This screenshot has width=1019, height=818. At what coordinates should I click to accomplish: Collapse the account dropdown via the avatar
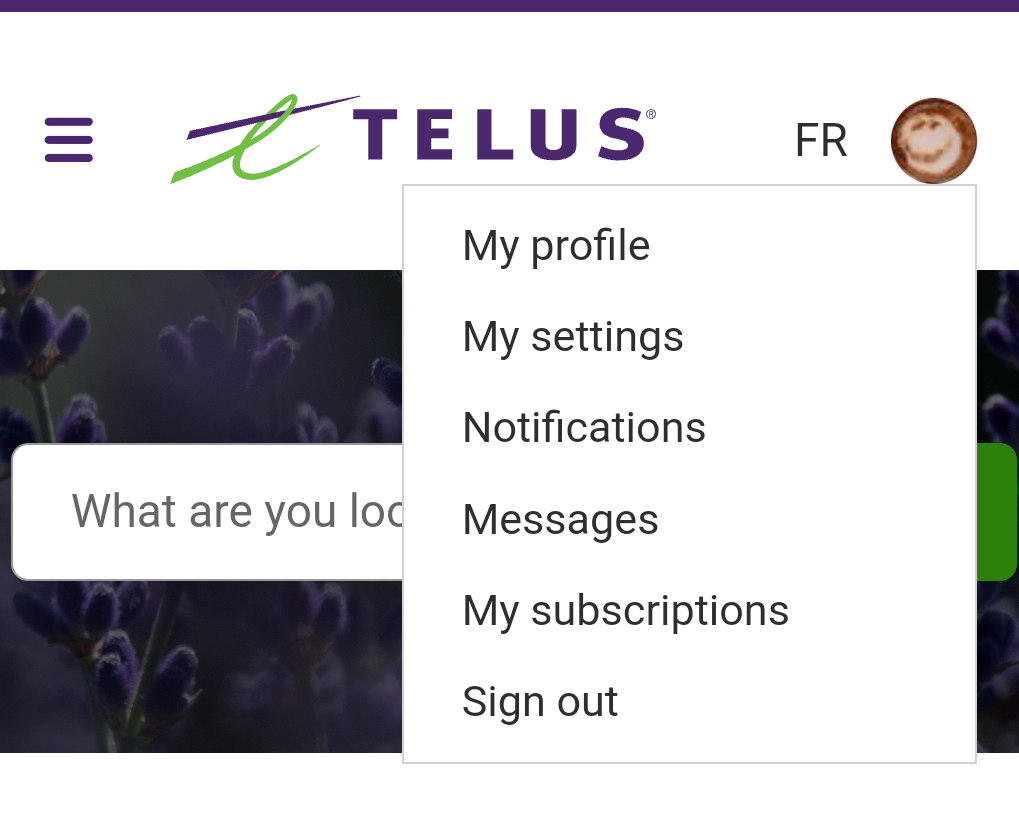(x=933, y=141)
